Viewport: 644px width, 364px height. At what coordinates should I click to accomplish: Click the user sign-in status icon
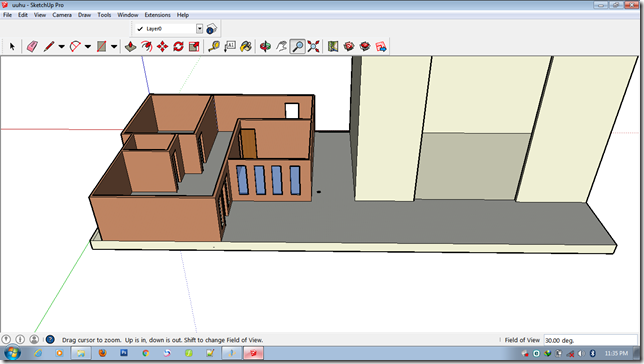(x=34, y=339)
